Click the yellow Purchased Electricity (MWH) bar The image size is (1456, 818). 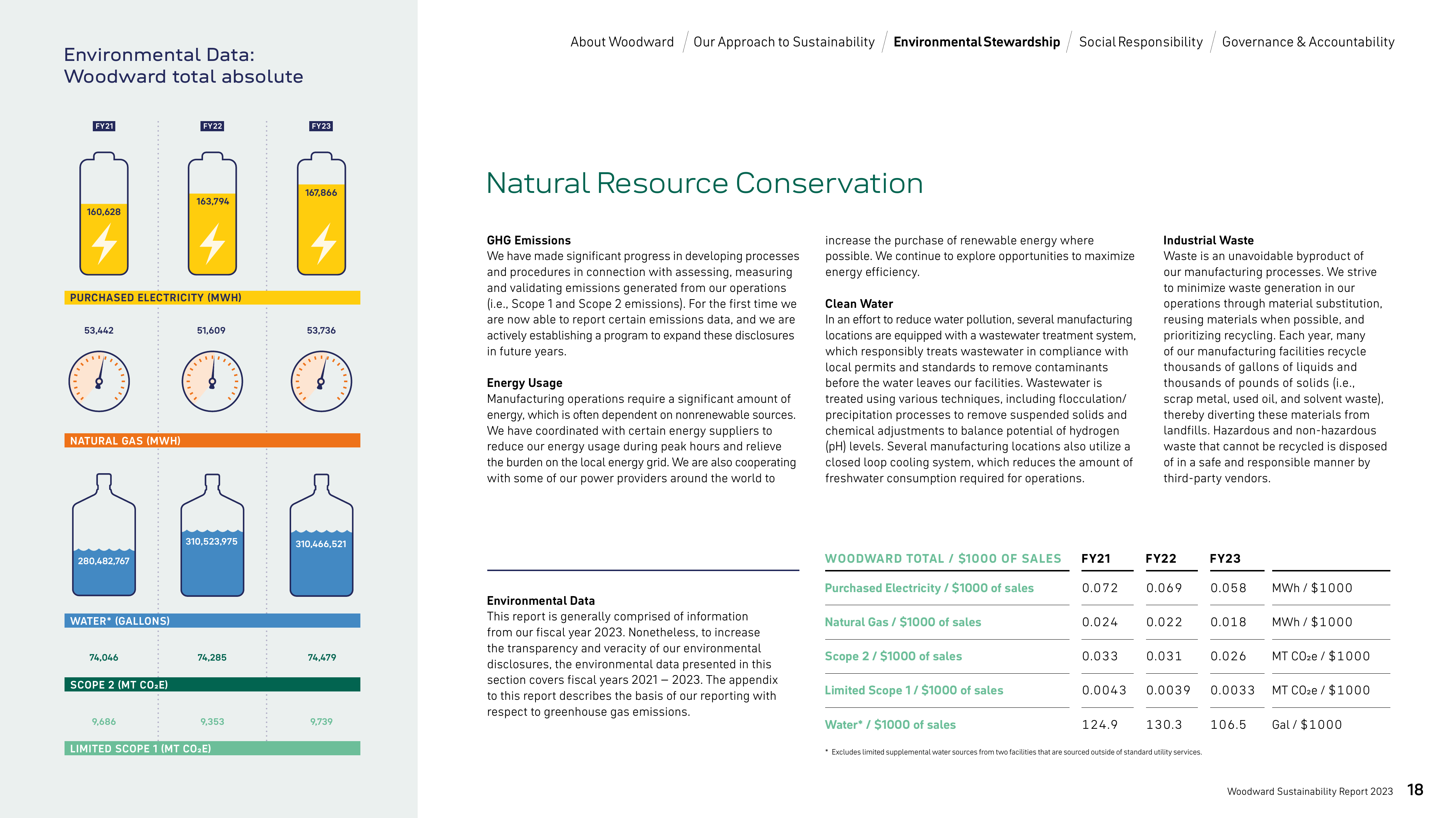click(x=212, y=297)
